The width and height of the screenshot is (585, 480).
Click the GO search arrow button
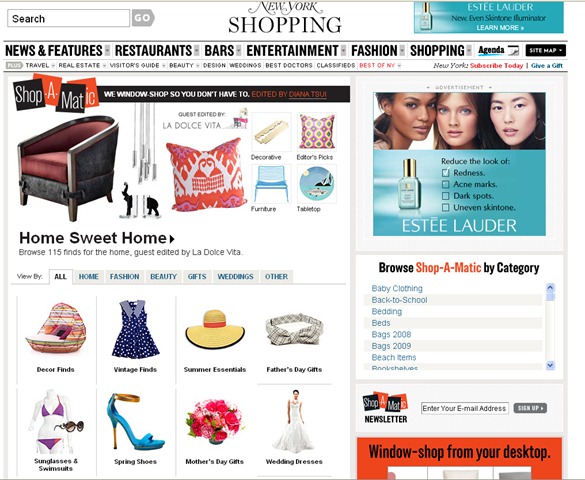point(143,18)
